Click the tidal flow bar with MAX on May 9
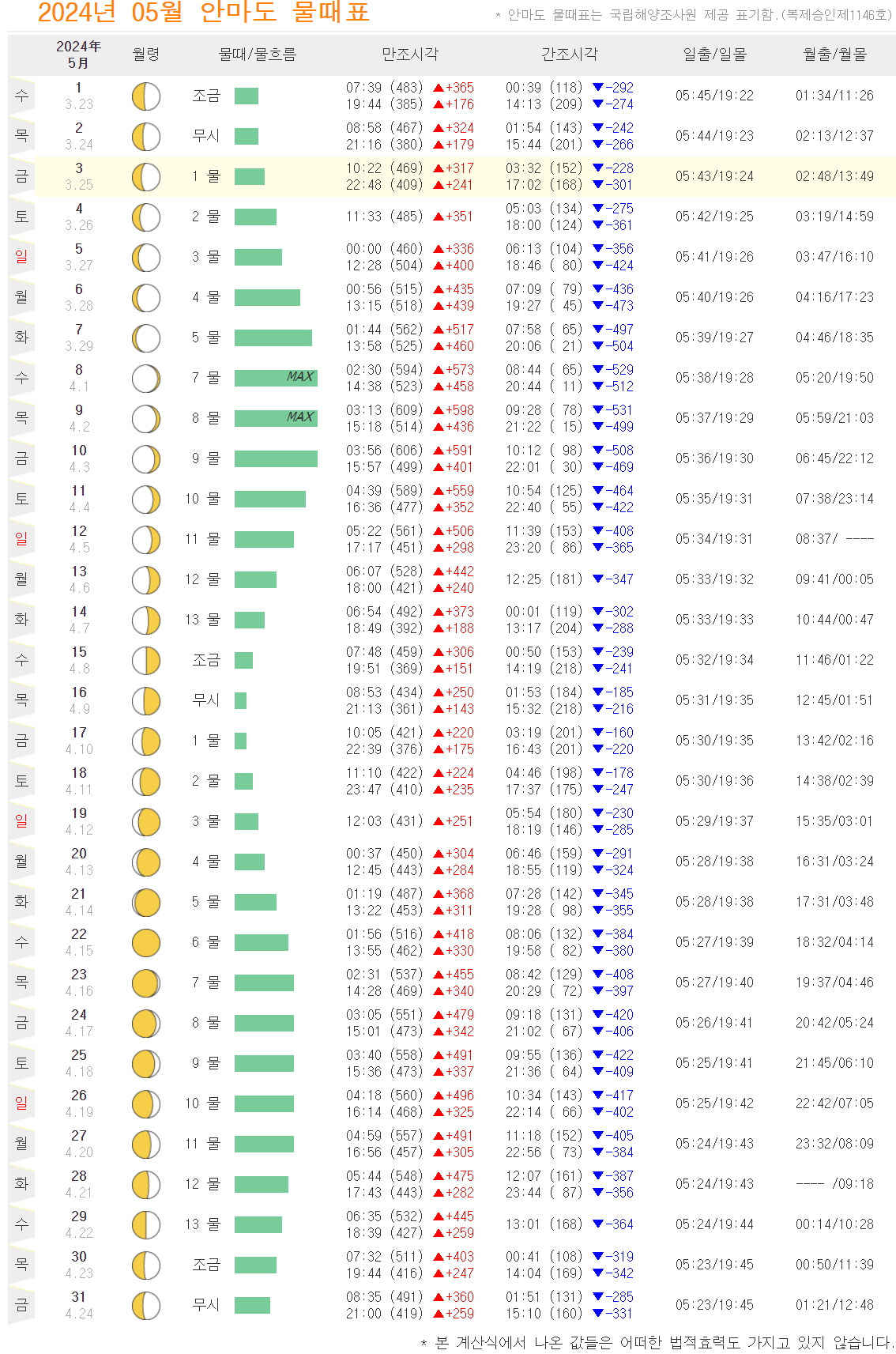 pyautogui.click(x=276, y=418)
